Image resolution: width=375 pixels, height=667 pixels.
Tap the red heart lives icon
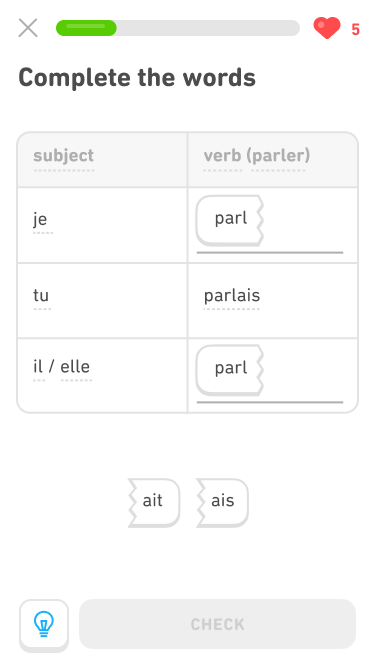327,28
